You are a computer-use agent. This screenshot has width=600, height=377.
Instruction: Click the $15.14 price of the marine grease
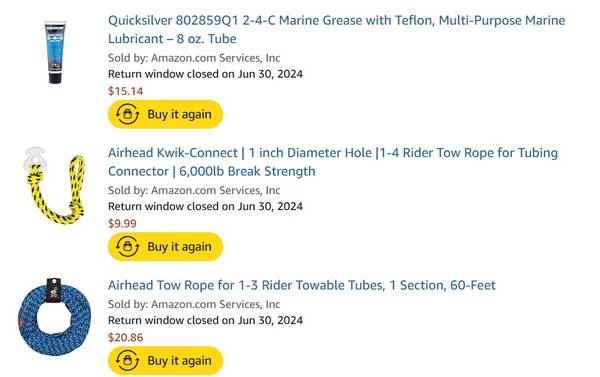pos(126,91)
